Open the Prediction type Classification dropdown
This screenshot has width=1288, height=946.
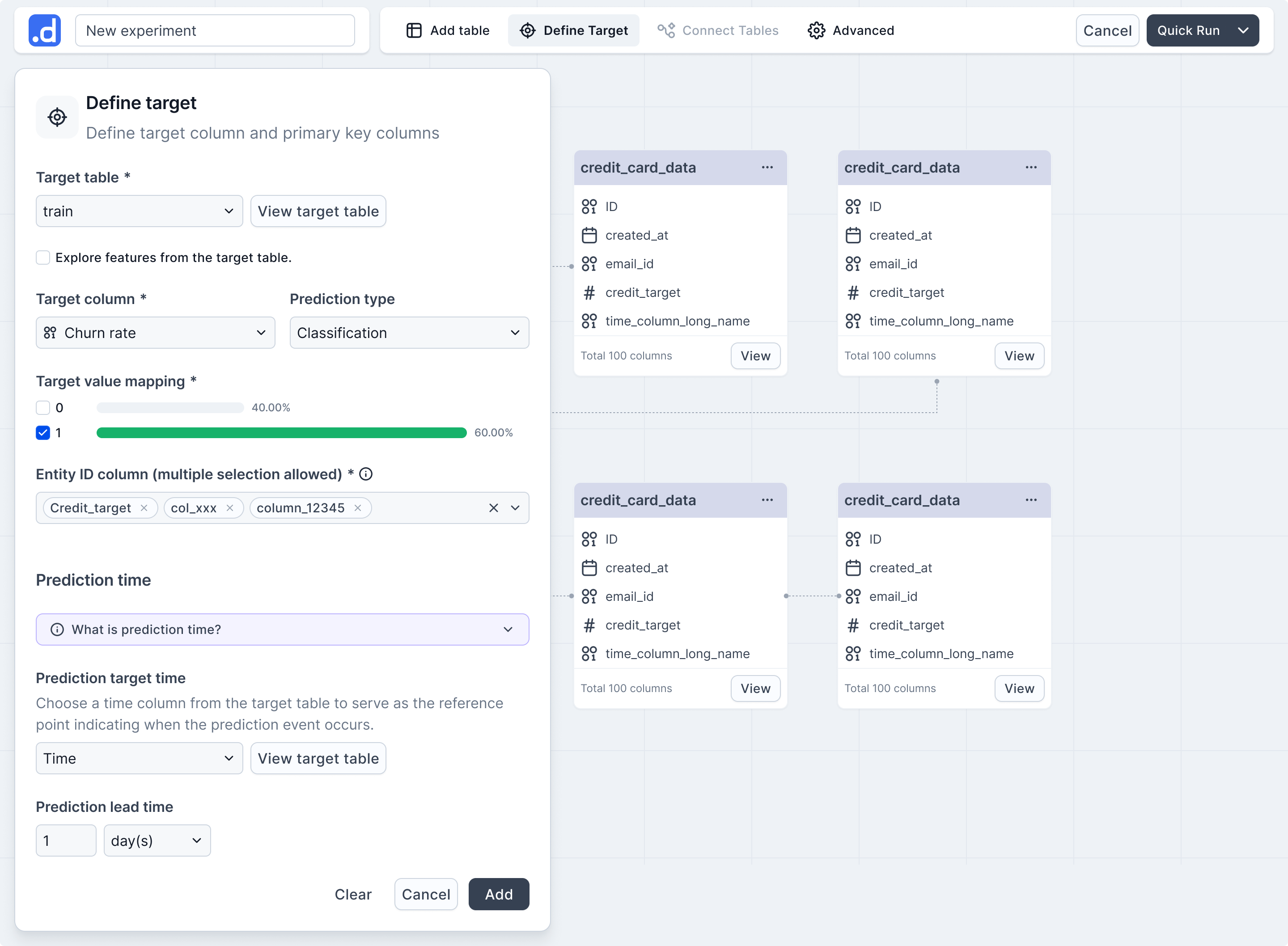pos(409,333)
